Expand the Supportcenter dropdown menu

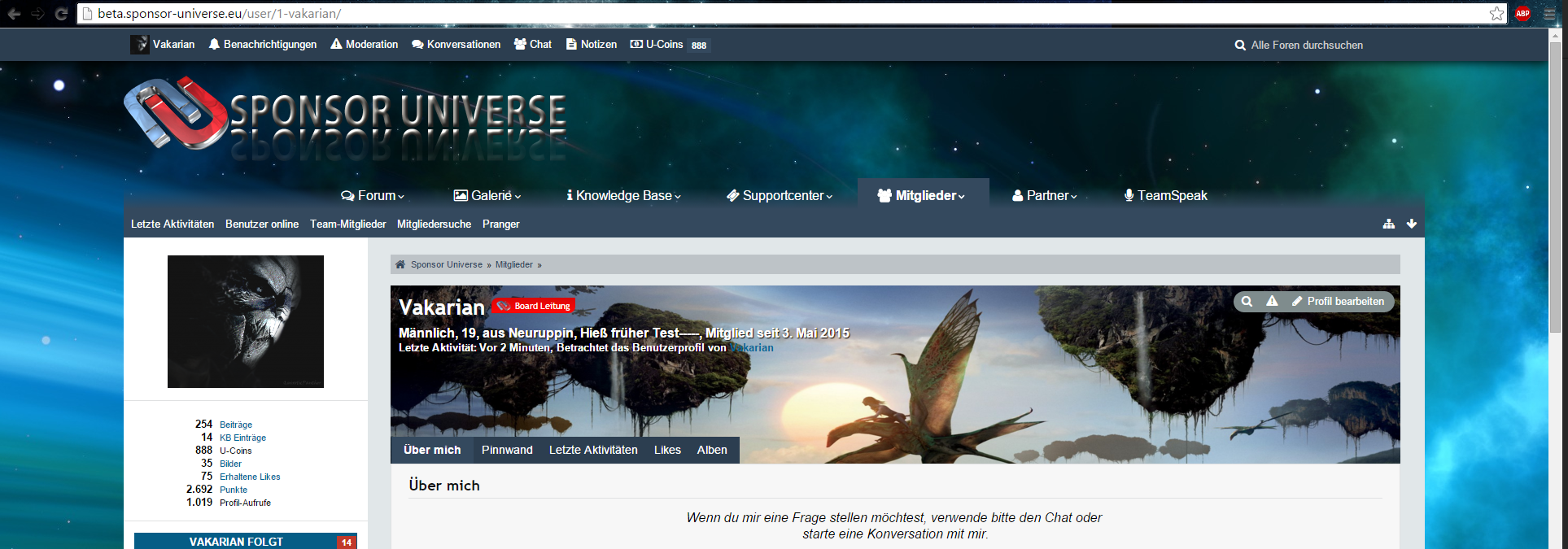click(x=780, y=196)
